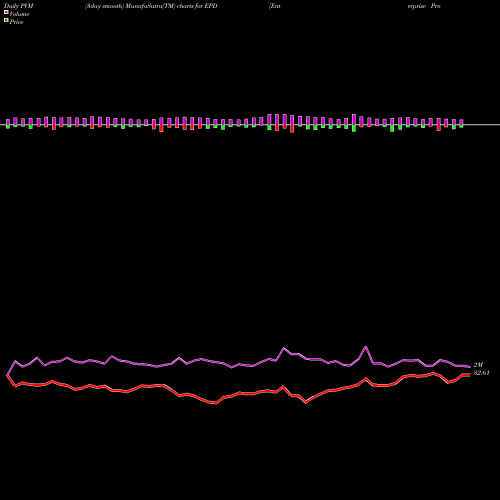Click the Price legend swatch

tap(6, 20)
